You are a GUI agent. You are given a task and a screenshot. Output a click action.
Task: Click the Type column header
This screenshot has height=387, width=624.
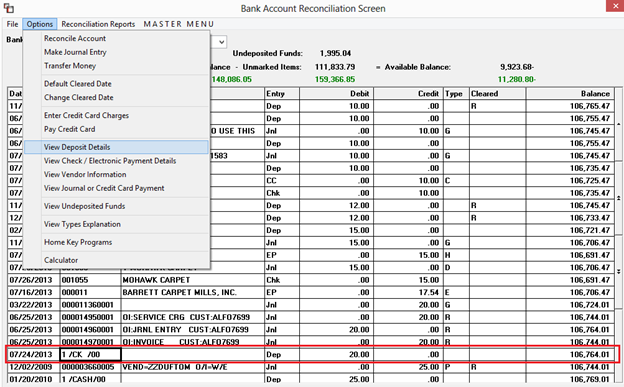[x=456, y=94]
